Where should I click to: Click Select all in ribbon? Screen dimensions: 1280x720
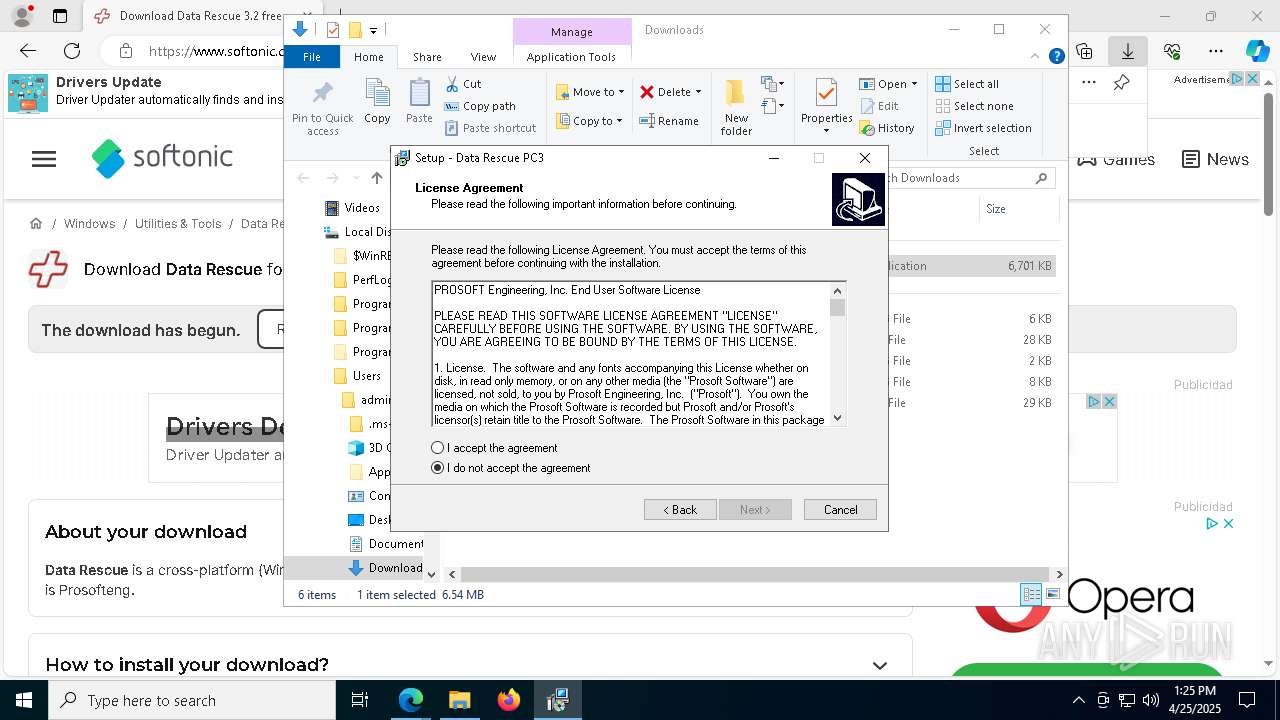[x=967, y=84]
